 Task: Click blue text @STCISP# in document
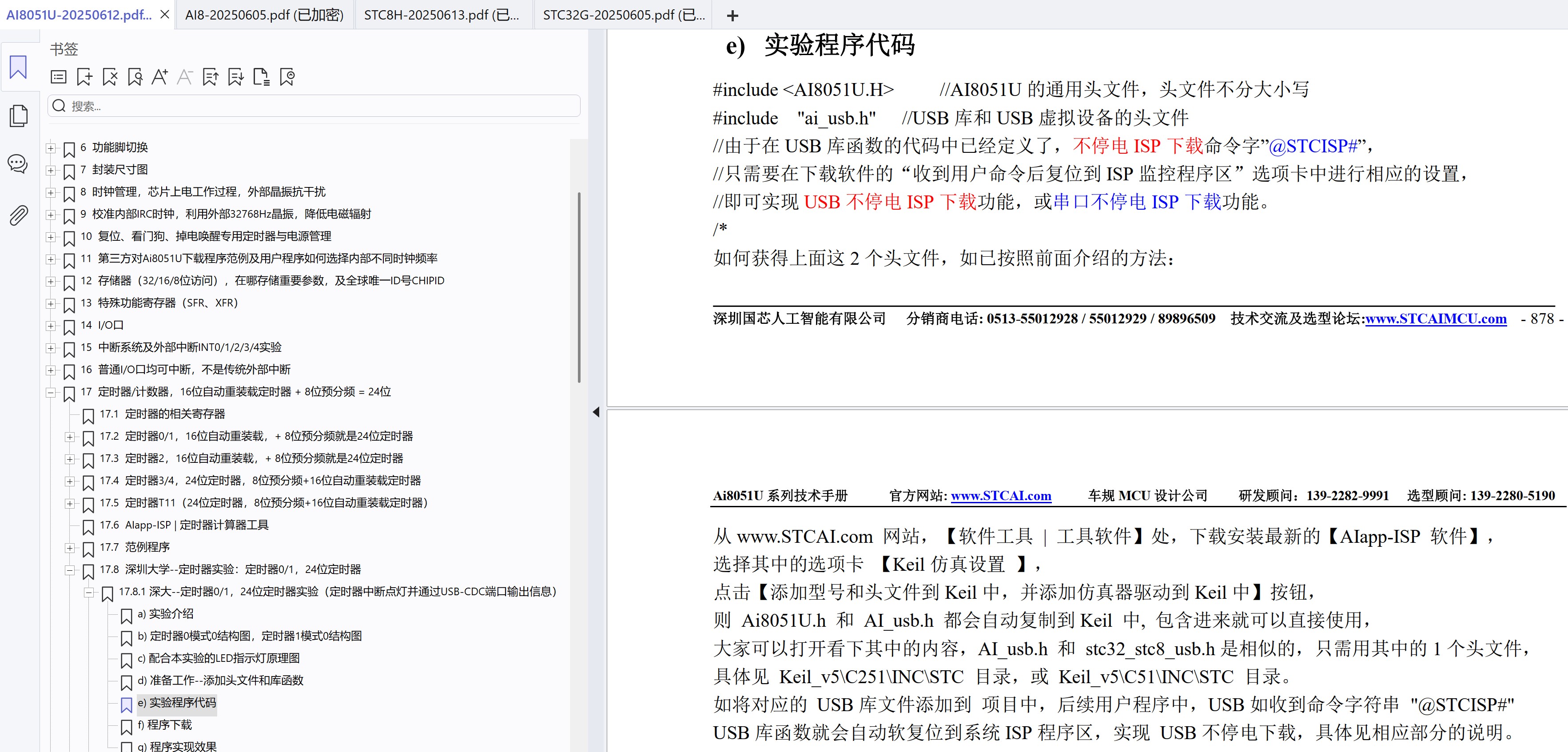(1313, 146)
